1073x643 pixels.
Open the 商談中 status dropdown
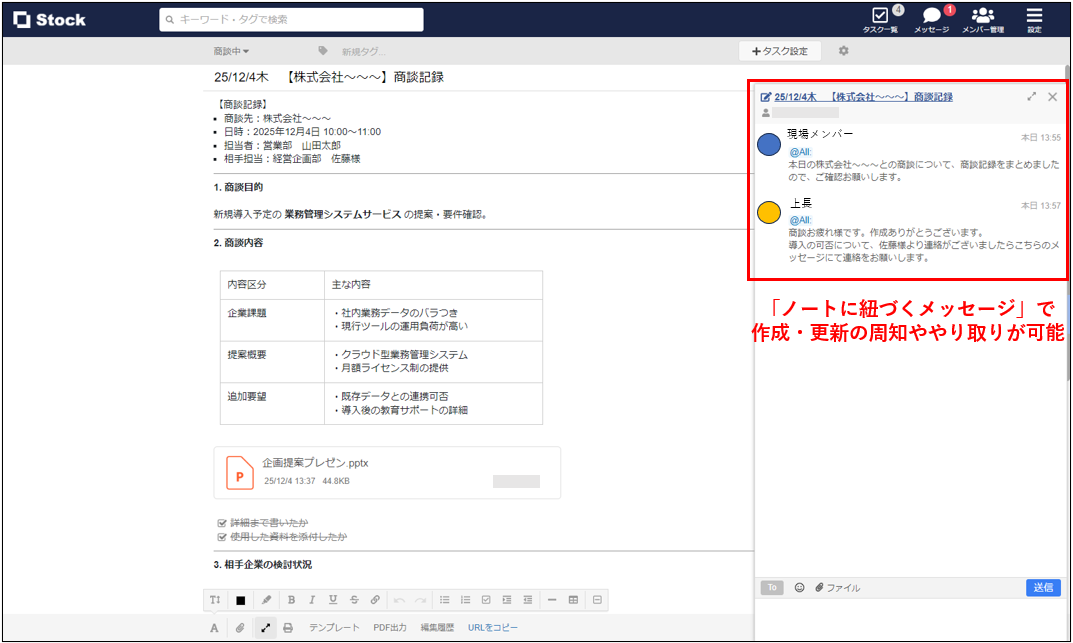click(x=233, y=48)
